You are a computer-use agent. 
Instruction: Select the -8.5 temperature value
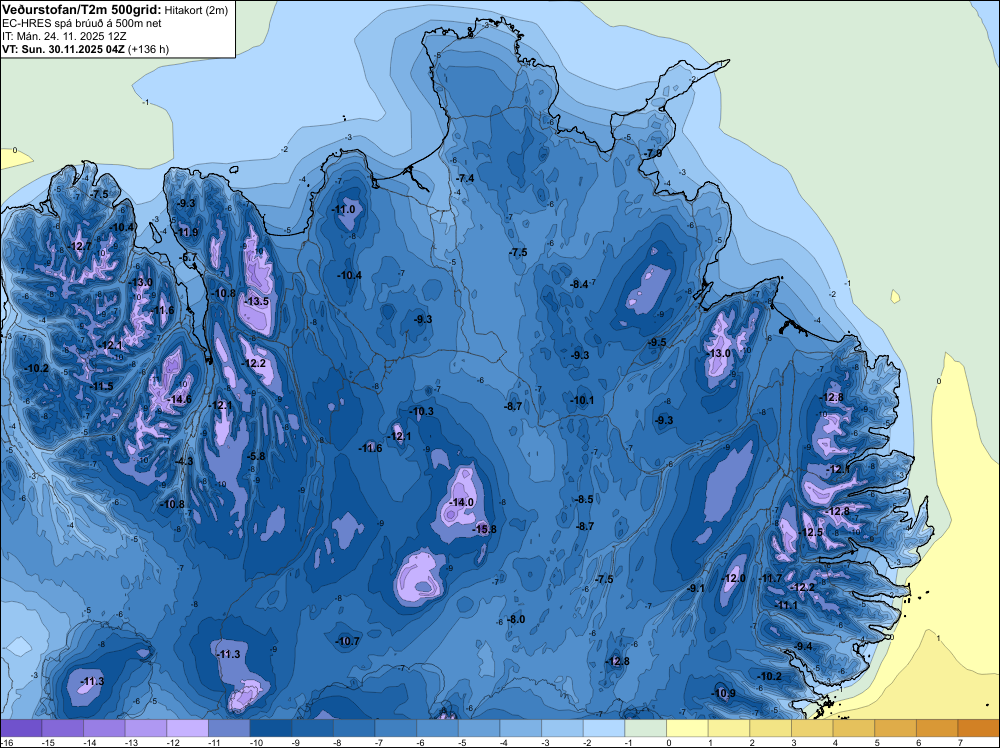[x=585, y=499]
